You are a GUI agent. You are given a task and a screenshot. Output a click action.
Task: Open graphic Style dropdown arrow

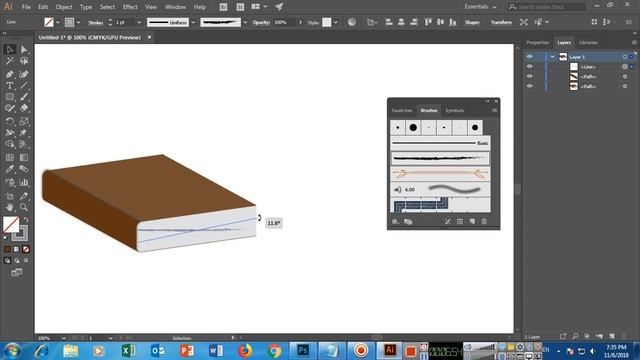(336, 22)
